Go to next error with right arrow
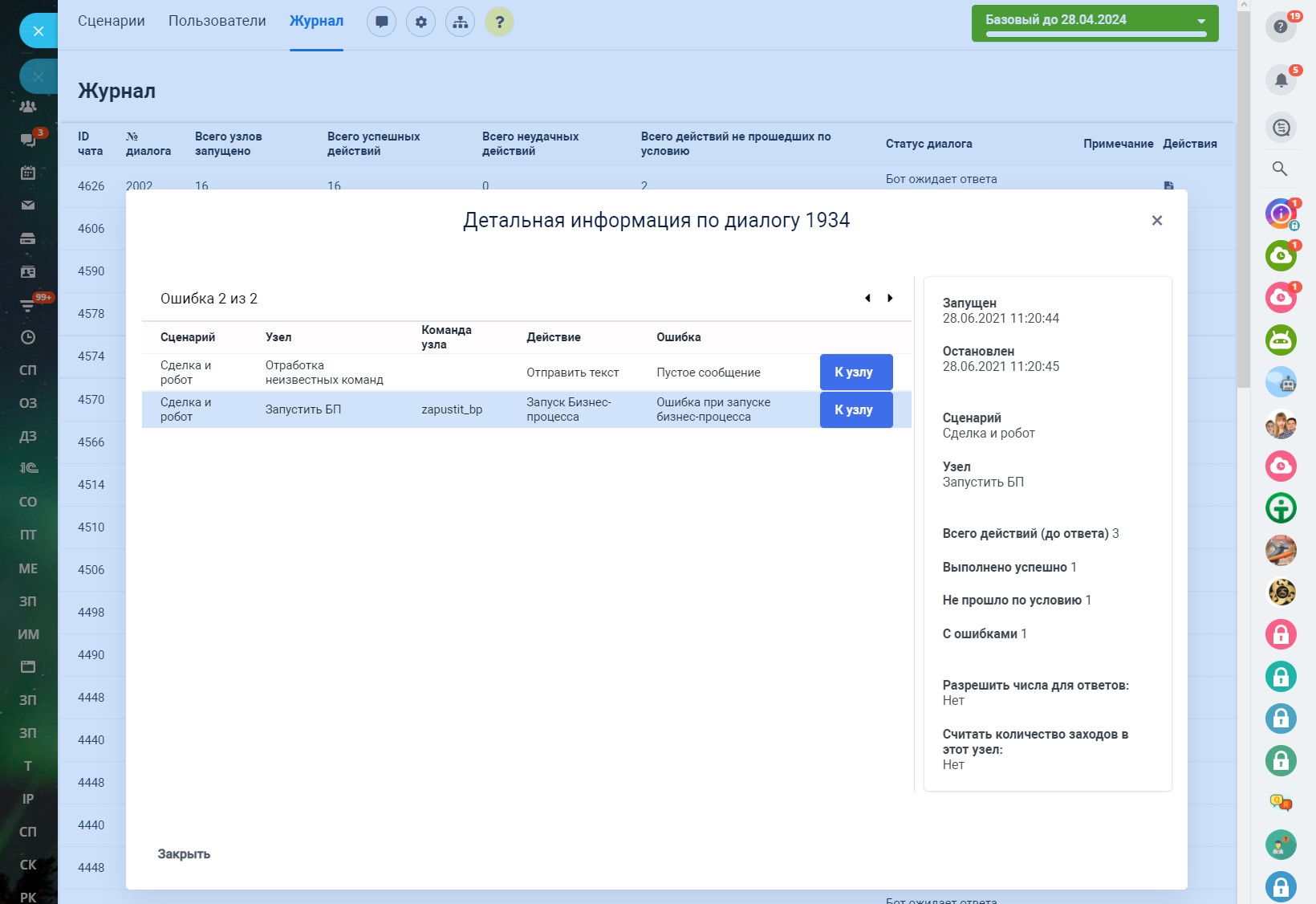This screenshot has height=904, width=1316. coord(890,298)
